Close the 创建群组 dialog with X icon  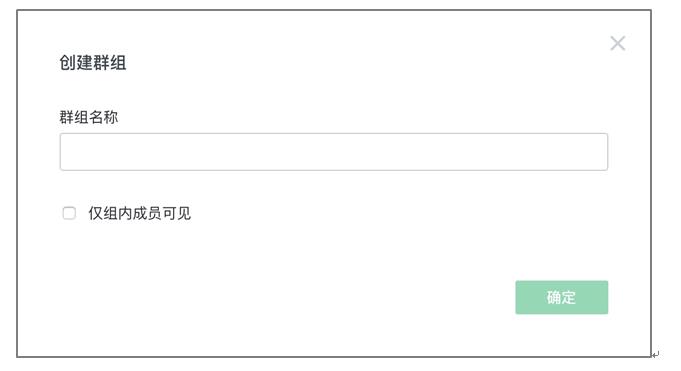coord(617,43)
